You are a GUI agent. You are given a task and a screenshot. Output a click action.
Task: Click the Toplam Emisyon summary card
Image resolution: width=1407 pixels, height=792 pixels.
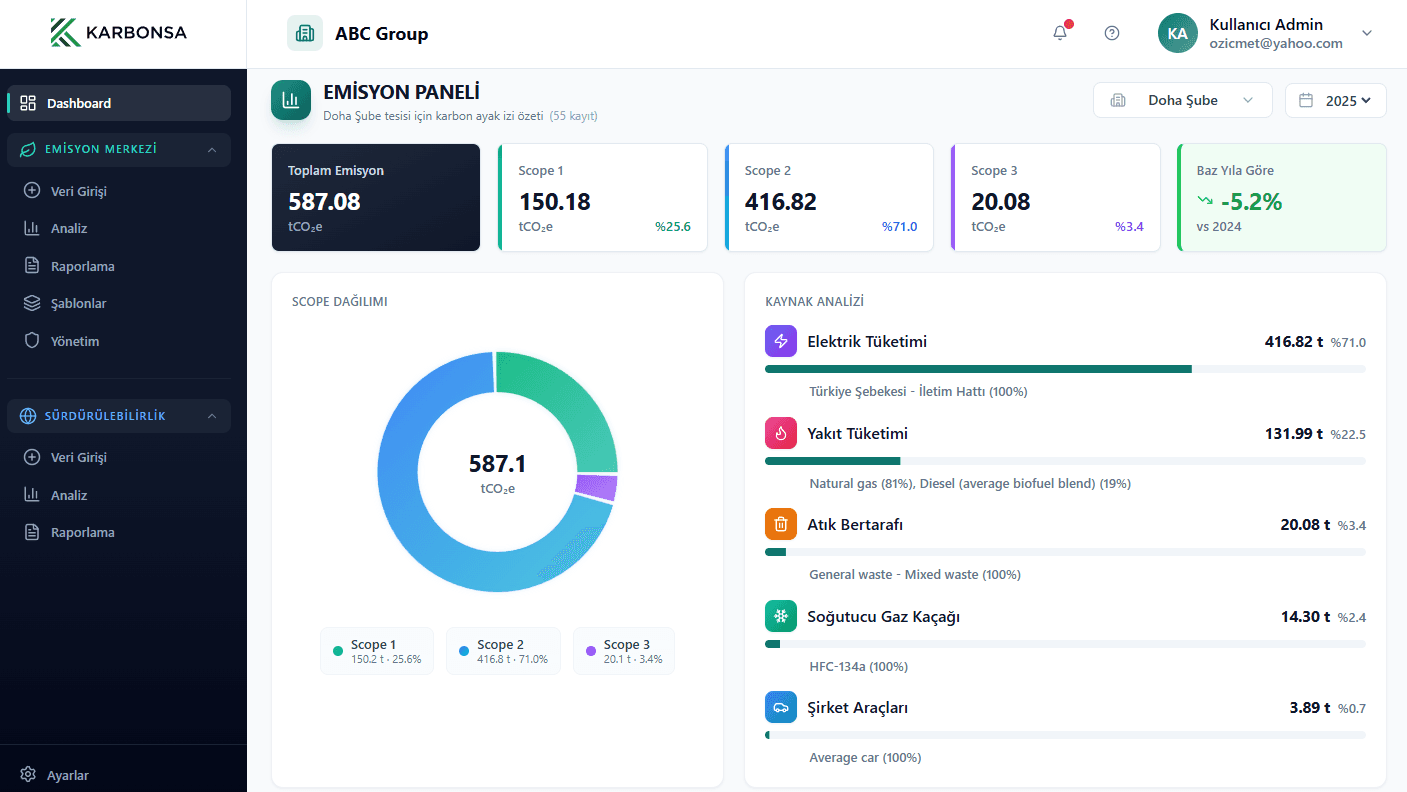(x=375, y=197)
